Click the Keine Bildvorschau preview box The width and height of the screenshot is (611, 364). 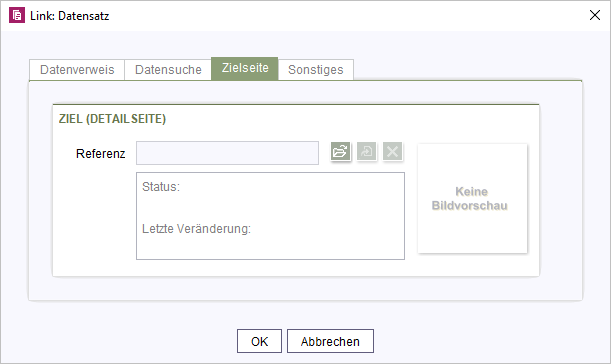[x=472, y=198]
